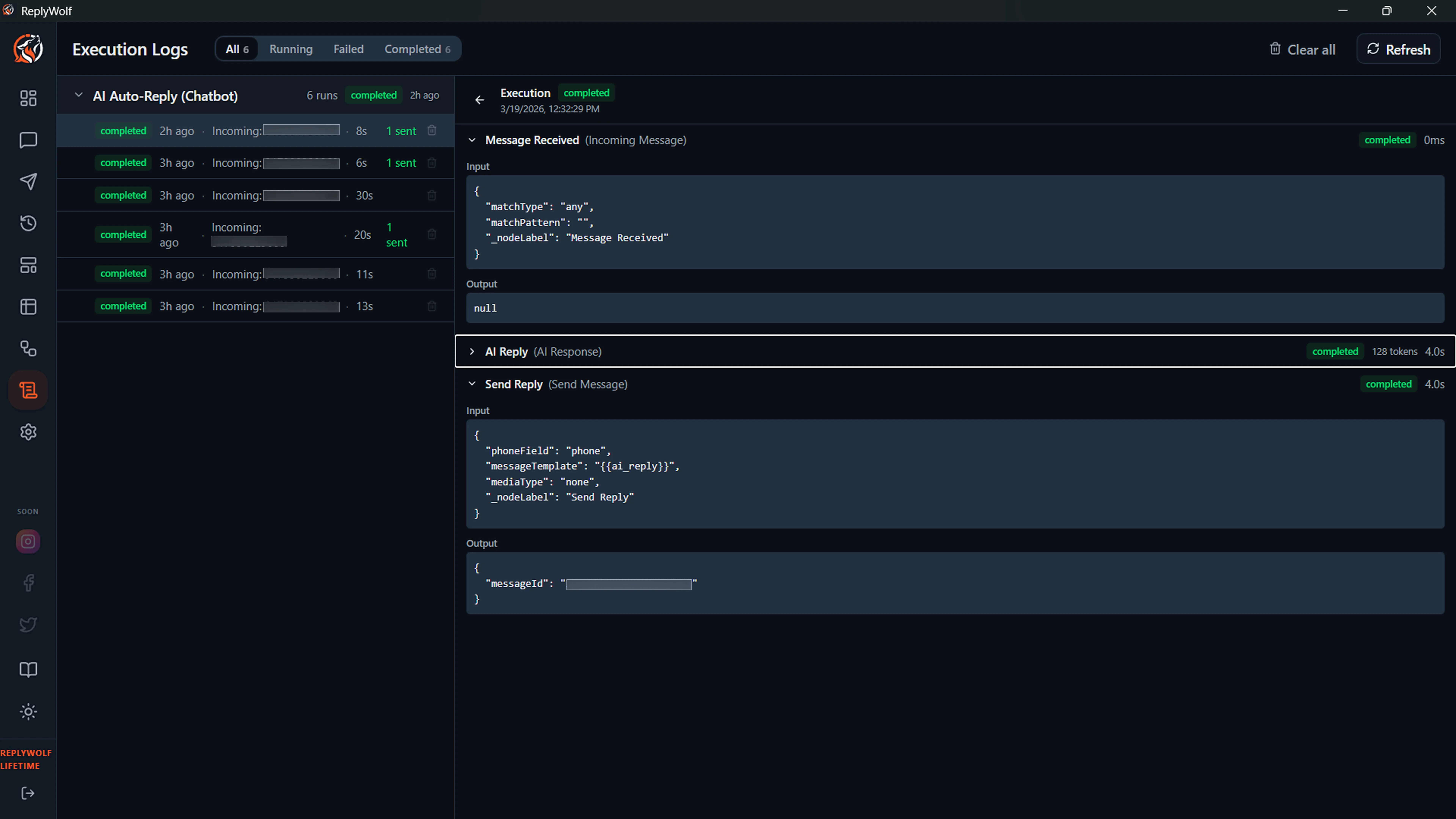Image resolution: width=1456 pixels, height=819 pixels.
Task: Select the 3h ago 6s execution row
Action: pos(256,163)
